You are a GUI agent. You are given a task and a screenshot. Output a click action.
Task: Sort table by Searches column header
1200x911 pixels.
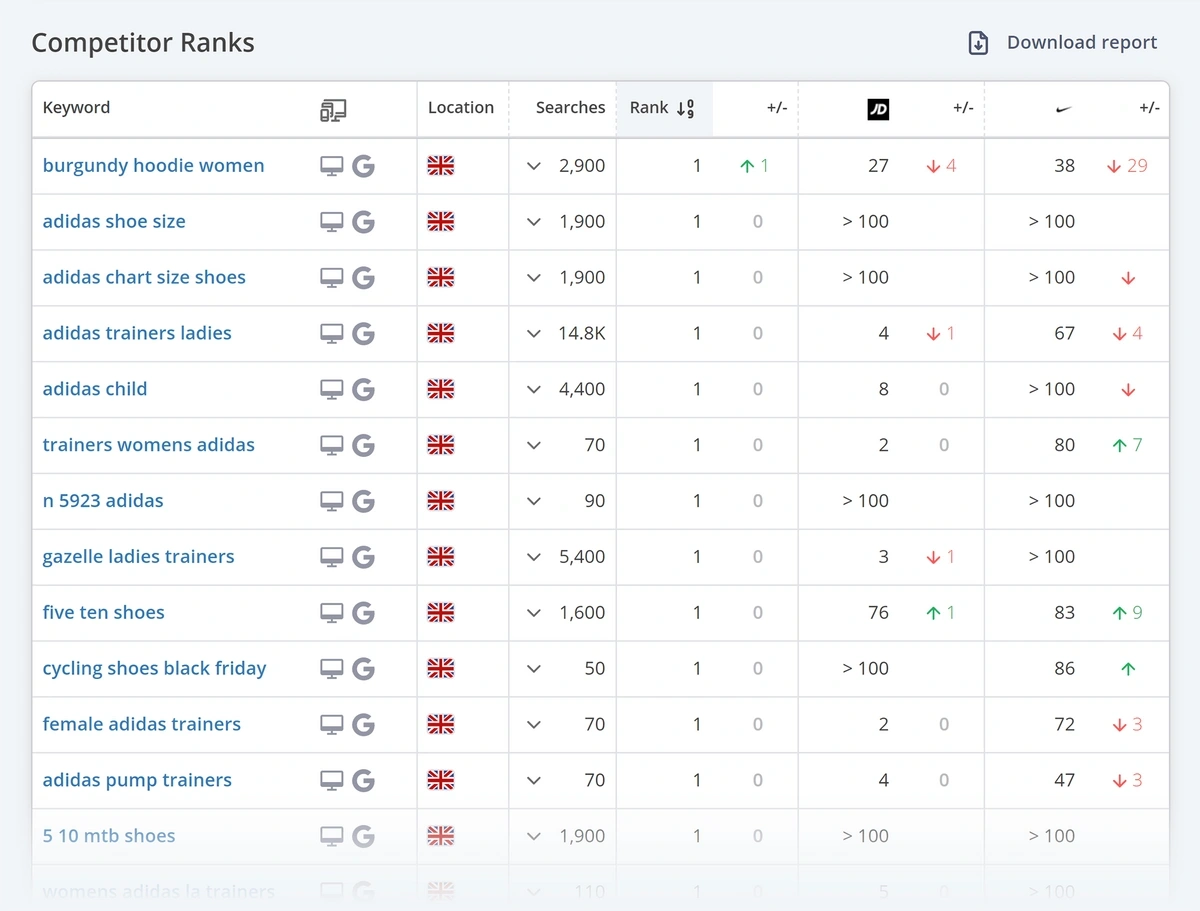click(570, 108)
